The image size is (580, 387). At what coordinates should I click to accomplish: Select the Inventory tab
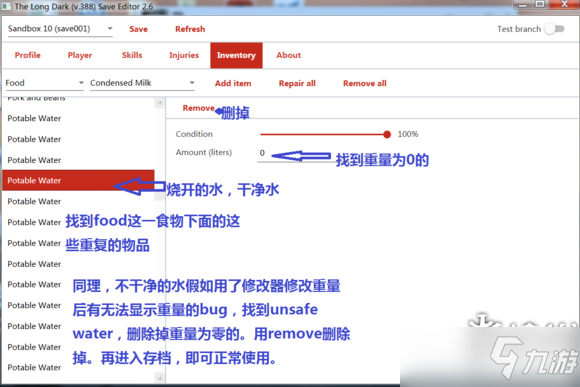click(x=236, y=55)
